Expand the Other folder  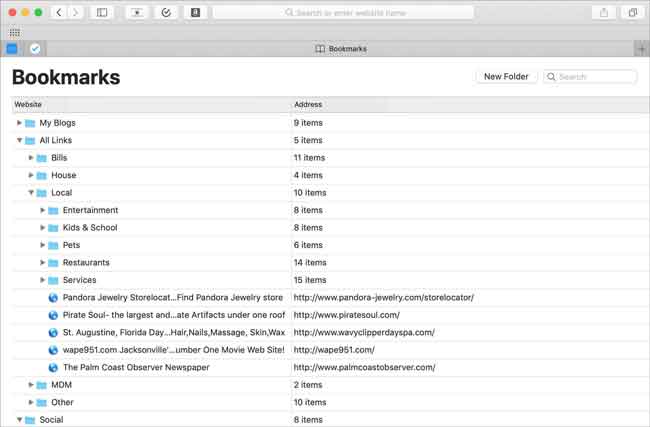coord(31,402)
